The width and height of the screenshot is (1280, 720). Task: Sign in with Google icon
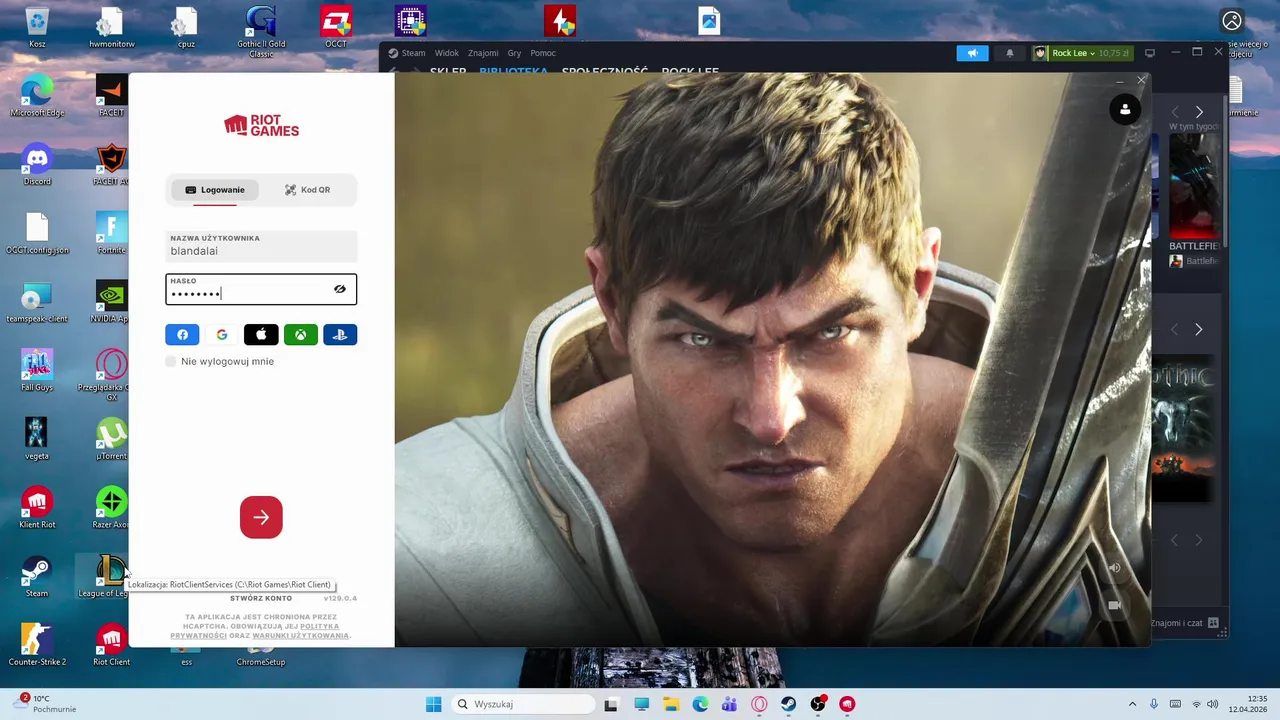click(222, 335)
